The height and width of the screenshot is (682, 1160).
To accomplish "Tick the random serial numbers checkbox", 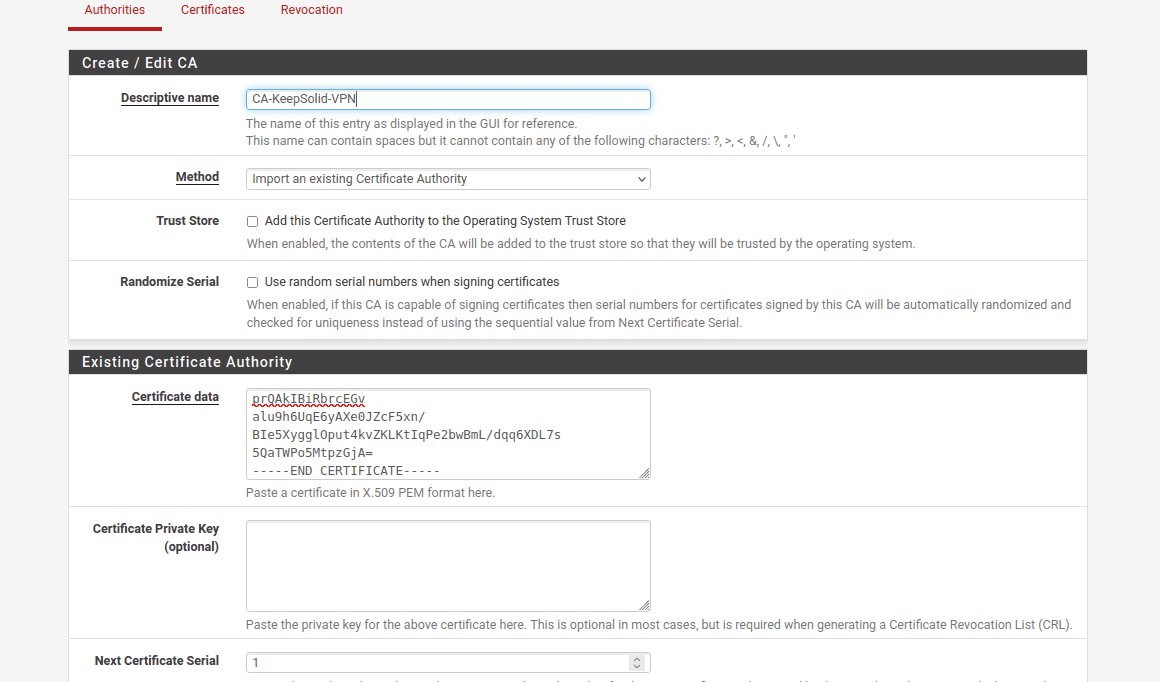I will click(x=253, y=282).
